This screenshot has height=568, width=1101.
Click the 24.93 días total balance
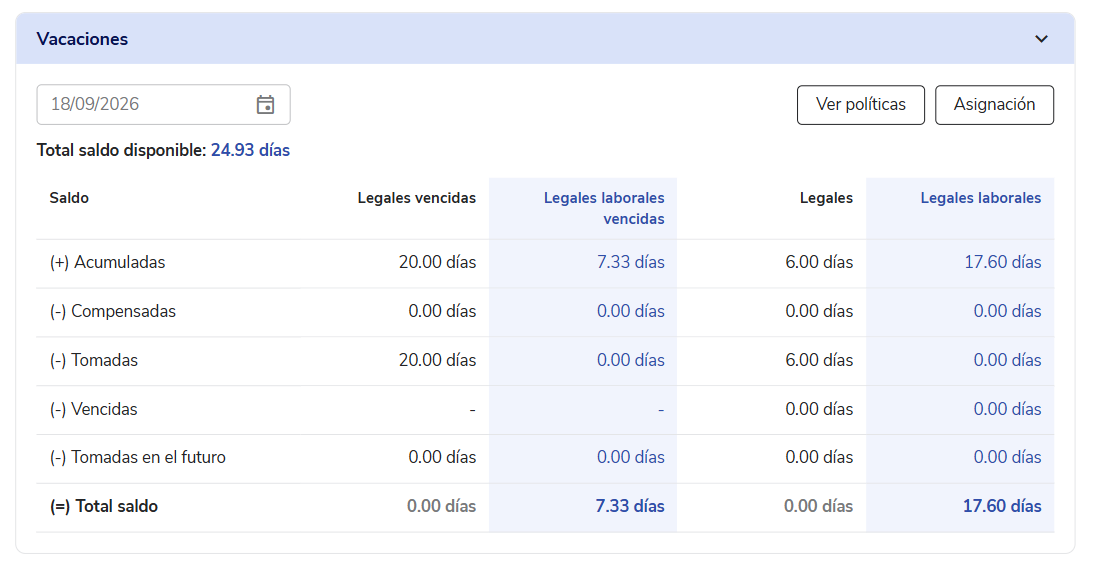250,150
